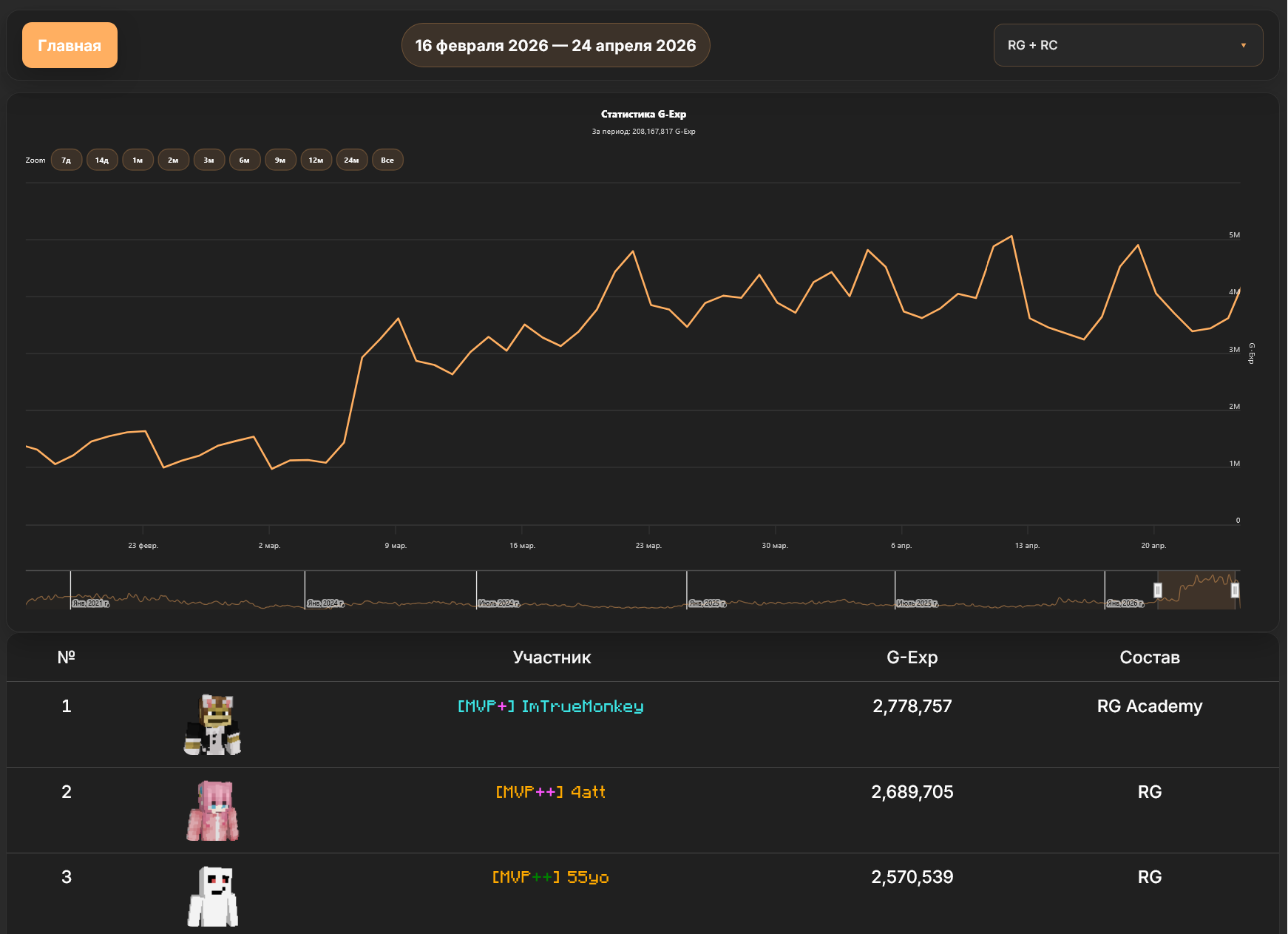1288x934 pixels.
Task: Open the 55yo player name link
Action: click(550, 877)
